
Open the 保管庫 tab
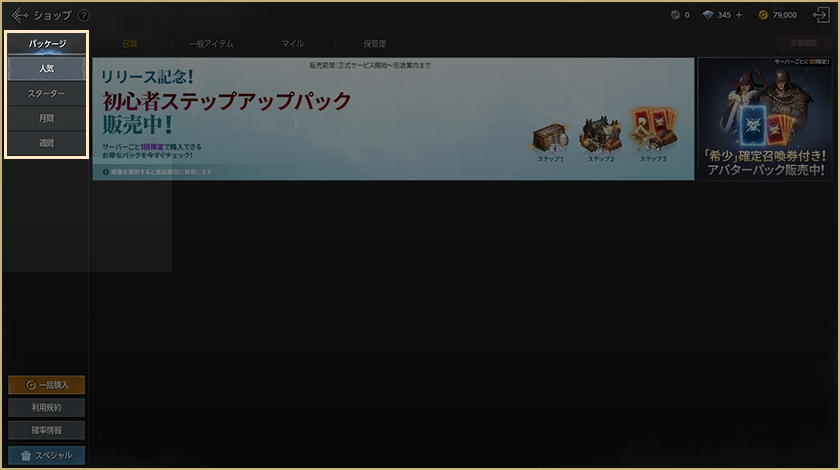(x=375, y=44)
